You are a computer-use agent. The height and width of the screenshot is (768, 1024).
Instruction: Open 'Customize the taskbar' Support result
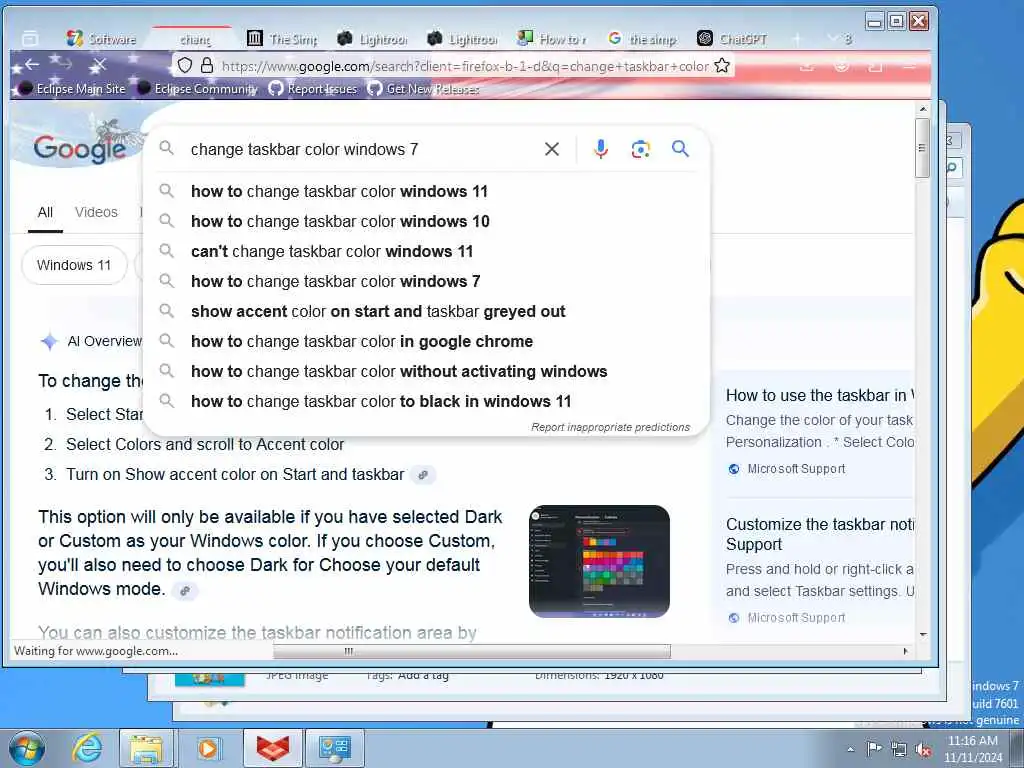pyautogui.click(x=819, y=534)
